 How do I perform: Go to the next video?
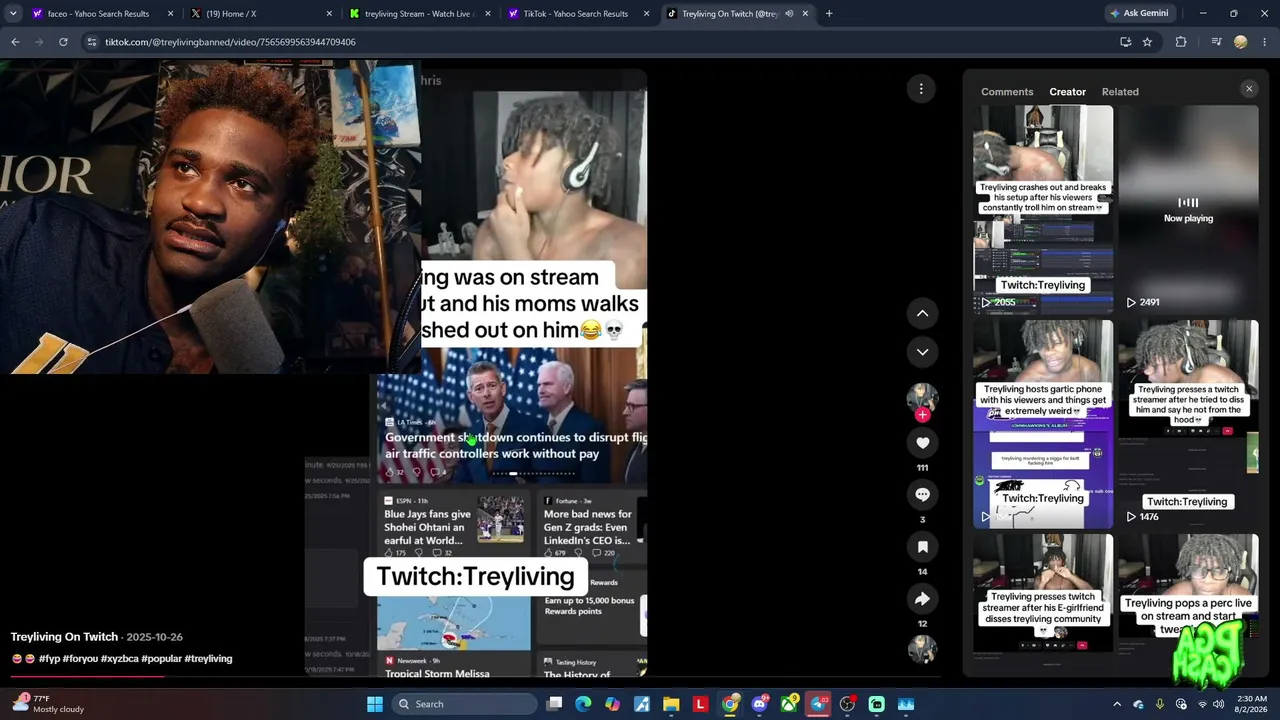[922, 352]
